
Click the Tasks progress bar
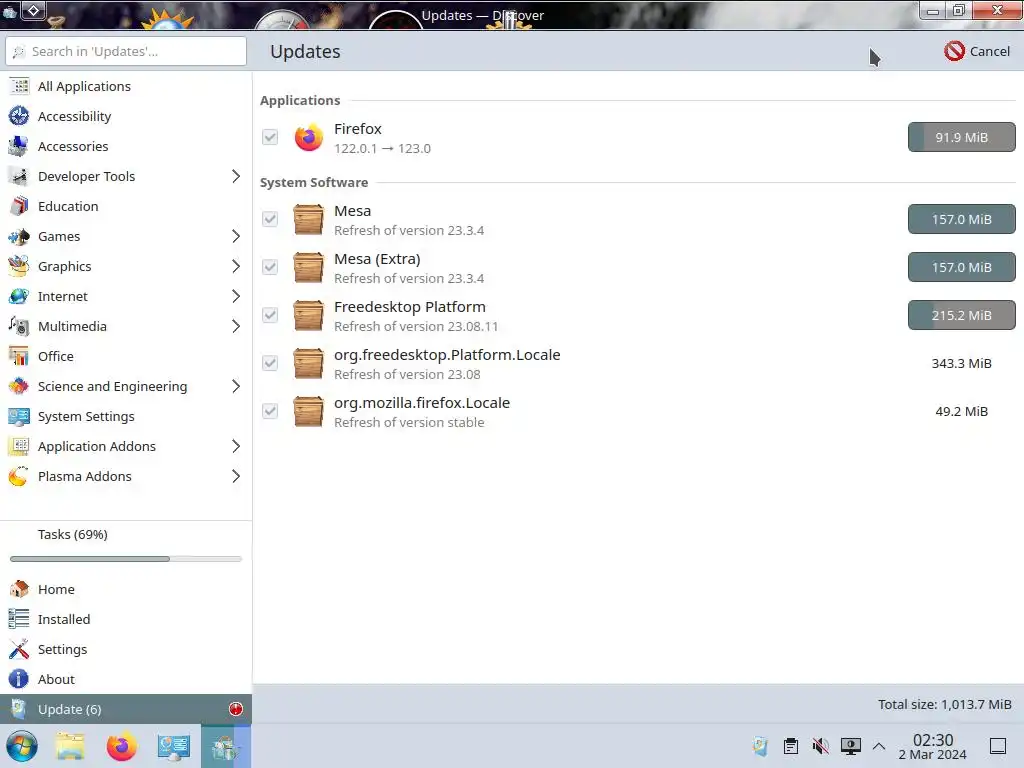click(125, 559)
